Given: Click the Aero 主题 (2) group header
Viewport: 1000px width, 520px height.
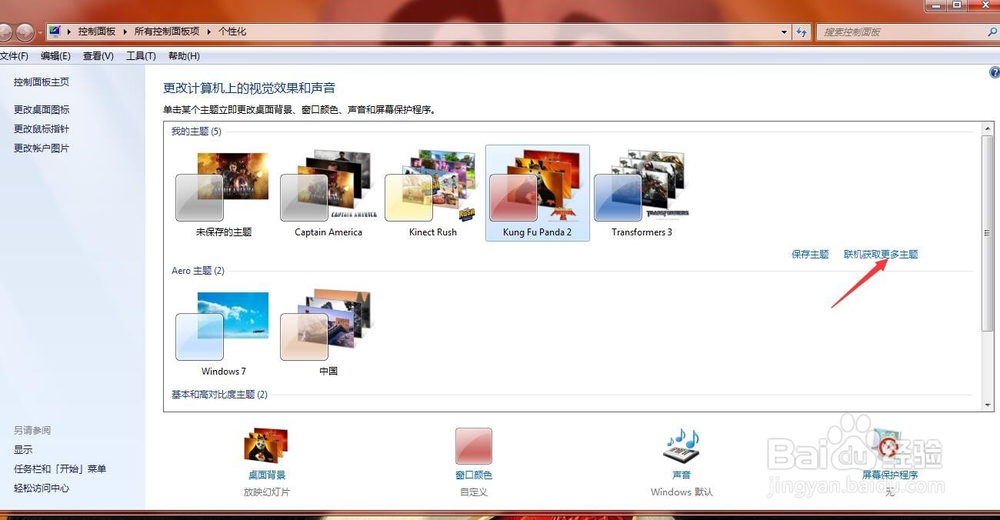Looking at the screenshot, I should (198, 271).
